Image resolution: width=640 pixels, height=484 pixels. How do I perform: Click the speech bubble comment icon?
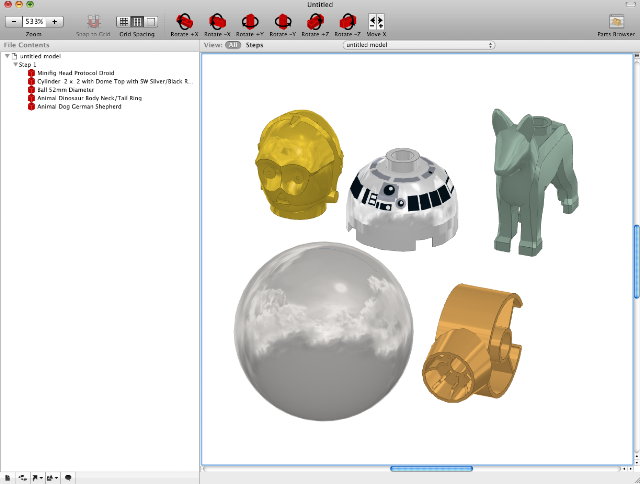coord(68,477)
